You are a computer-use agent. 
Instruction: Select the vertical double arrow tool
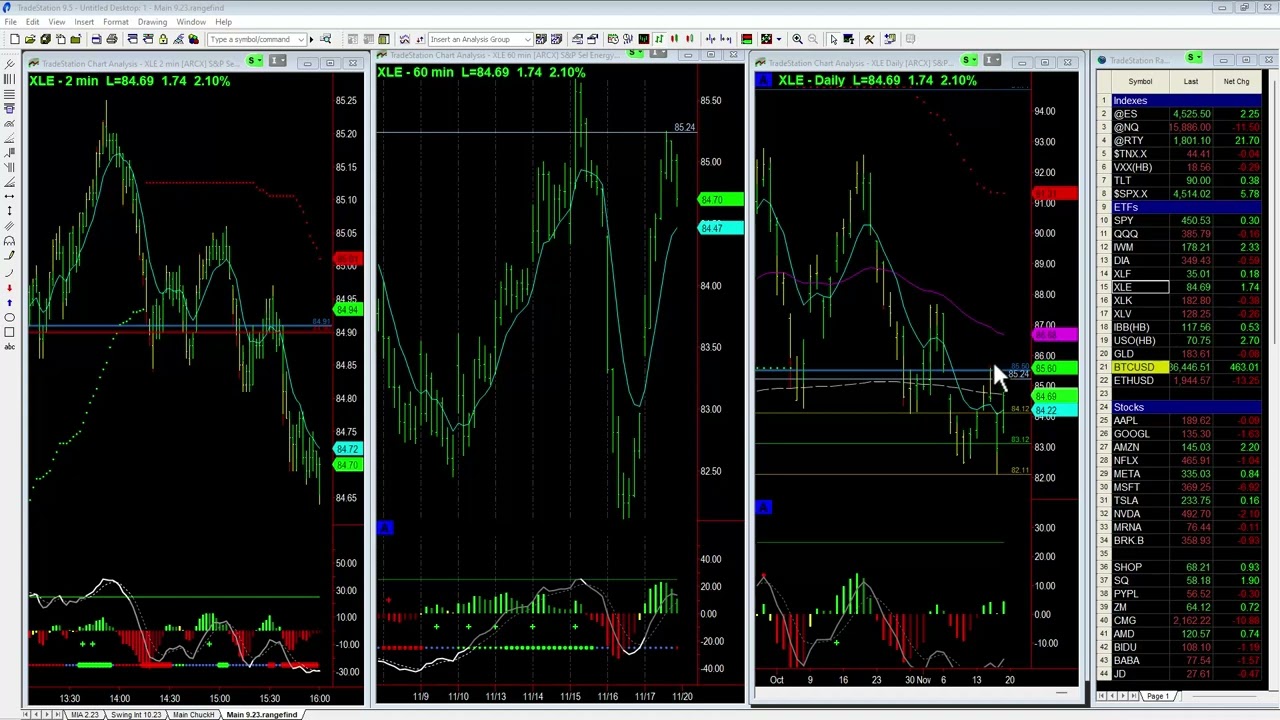[x=9, y=210]
